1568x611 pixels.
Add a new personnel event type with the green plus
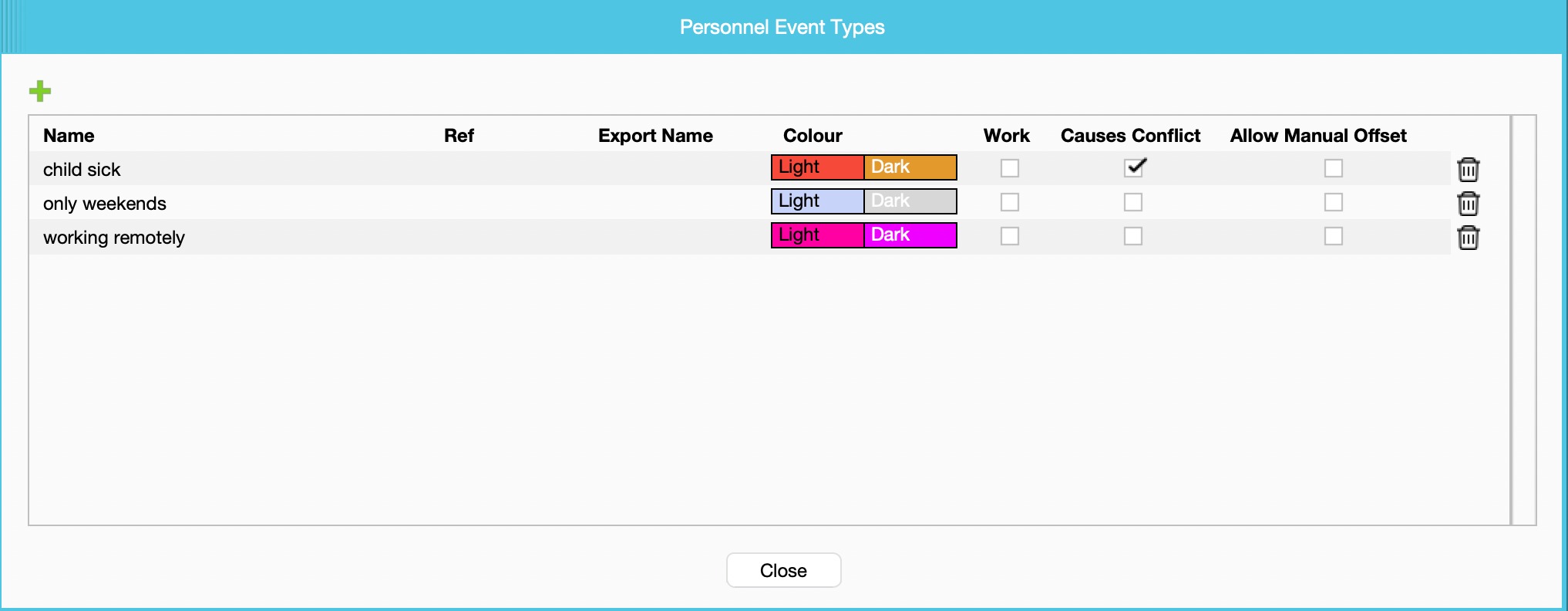click(40, 91)
